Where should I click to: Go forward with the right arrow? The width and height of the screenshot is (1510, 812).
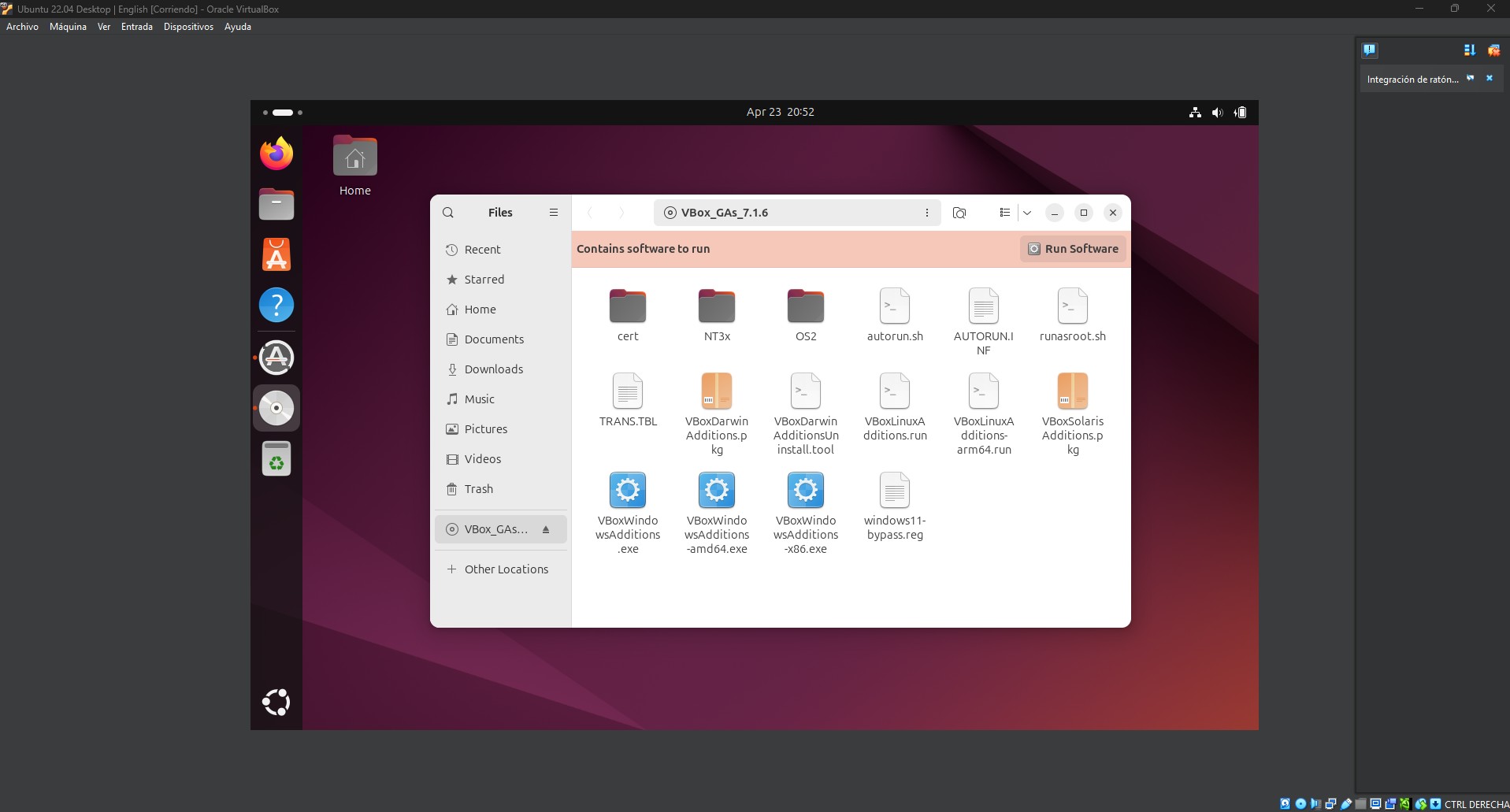(621, 213)
